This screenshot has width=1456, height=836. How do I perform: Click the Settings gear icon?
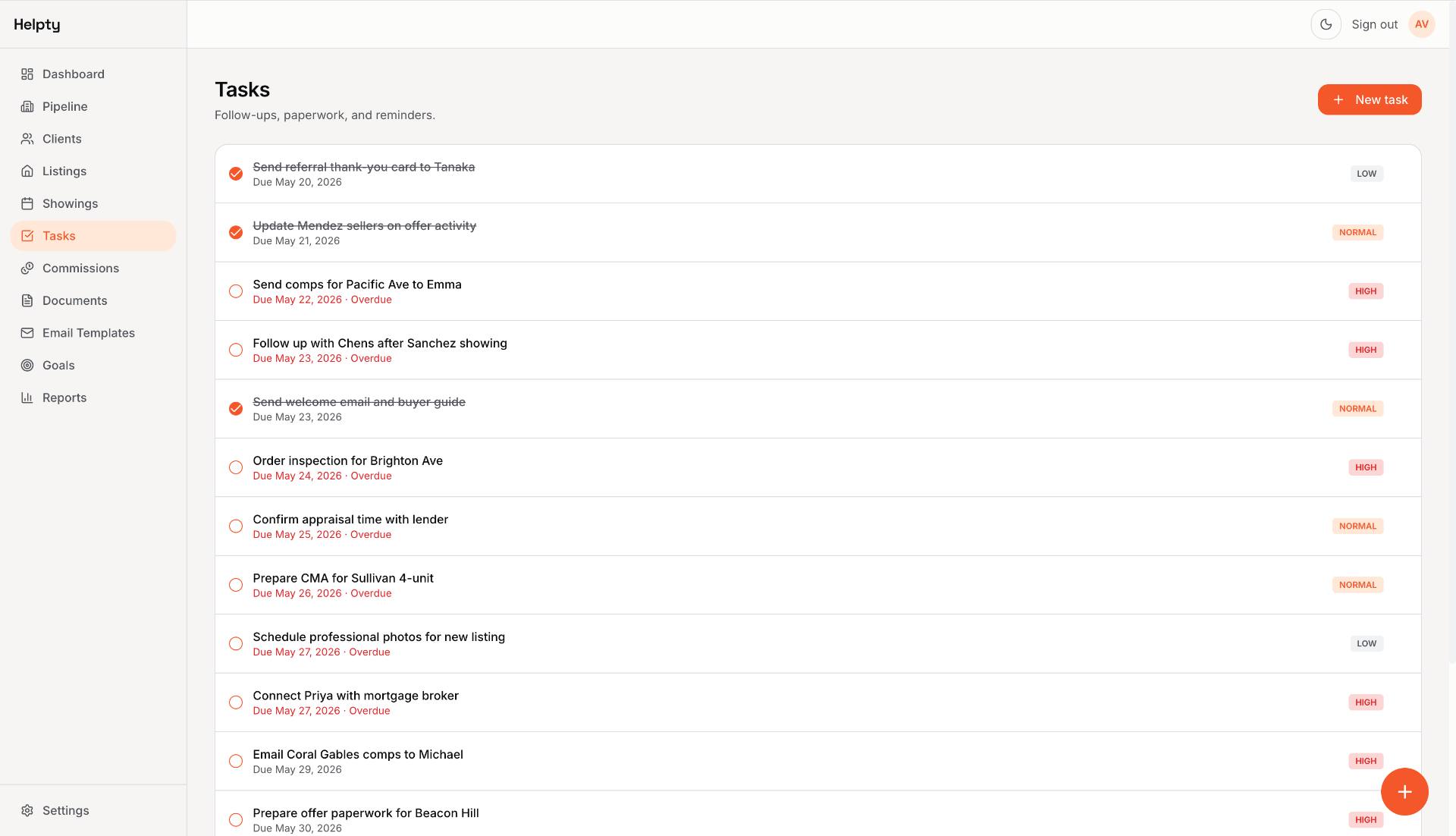click(27, 810)
